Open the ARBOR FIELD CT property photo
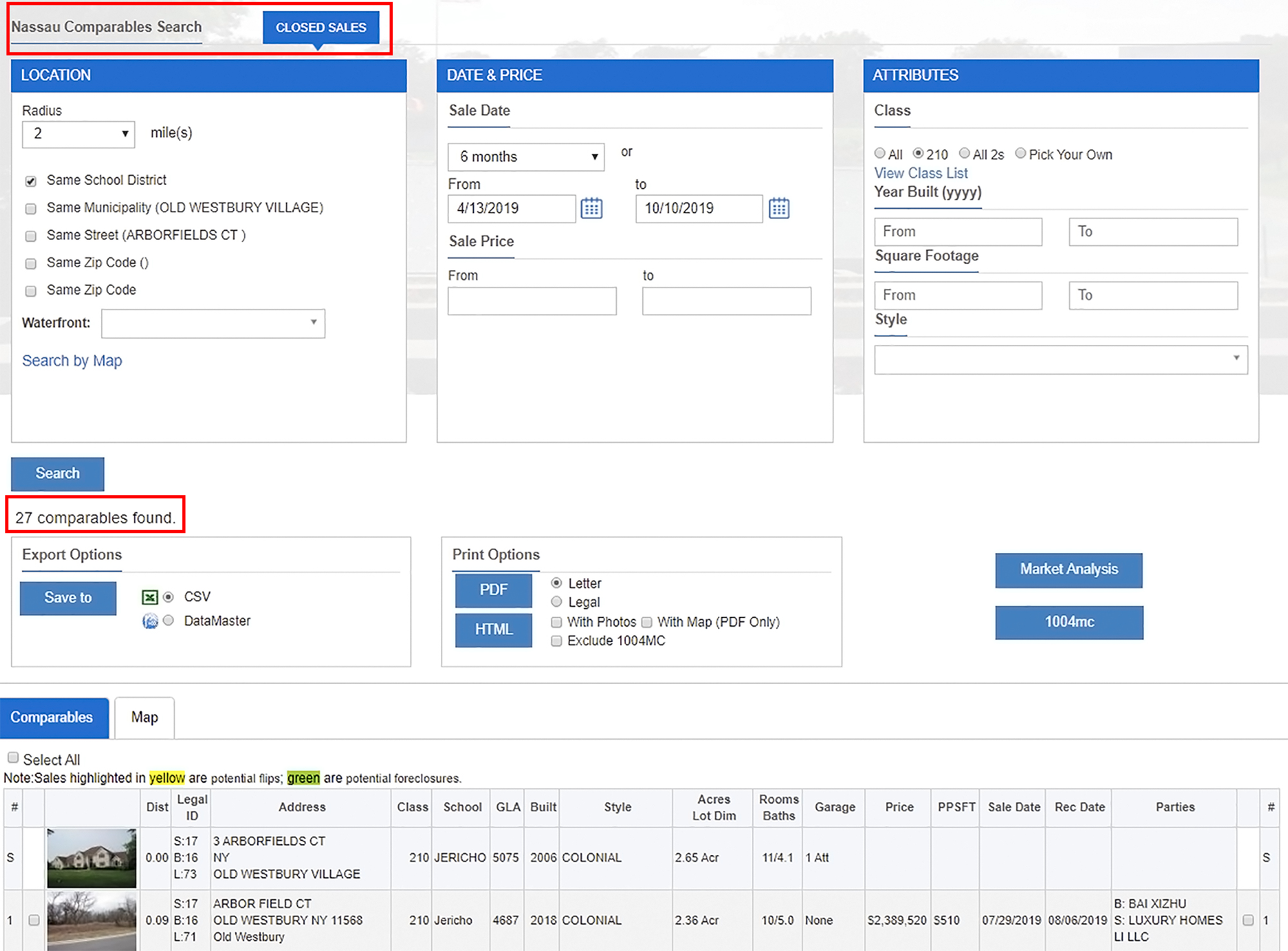This screenshot has height=951, width=1288. point(91,921)
